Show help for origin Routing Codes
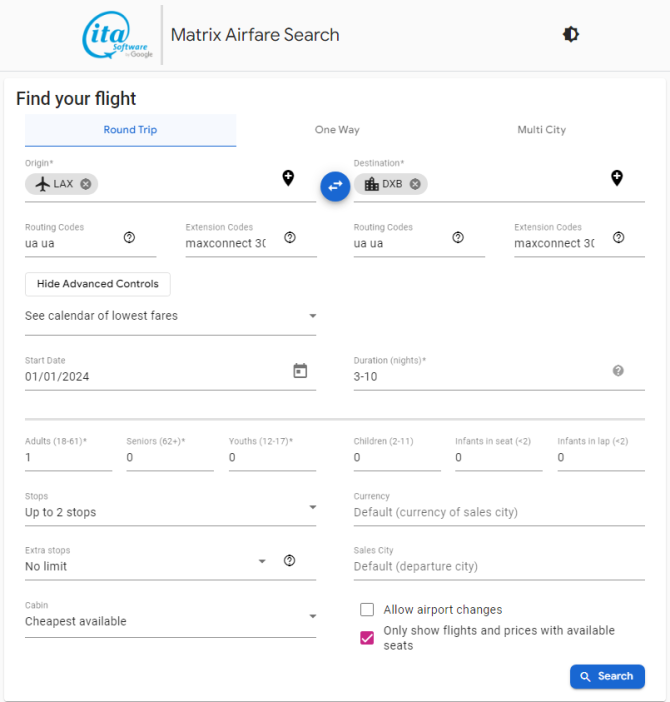Screen dimensions: 670x702 pyautogui.click(x=129, y=237)
